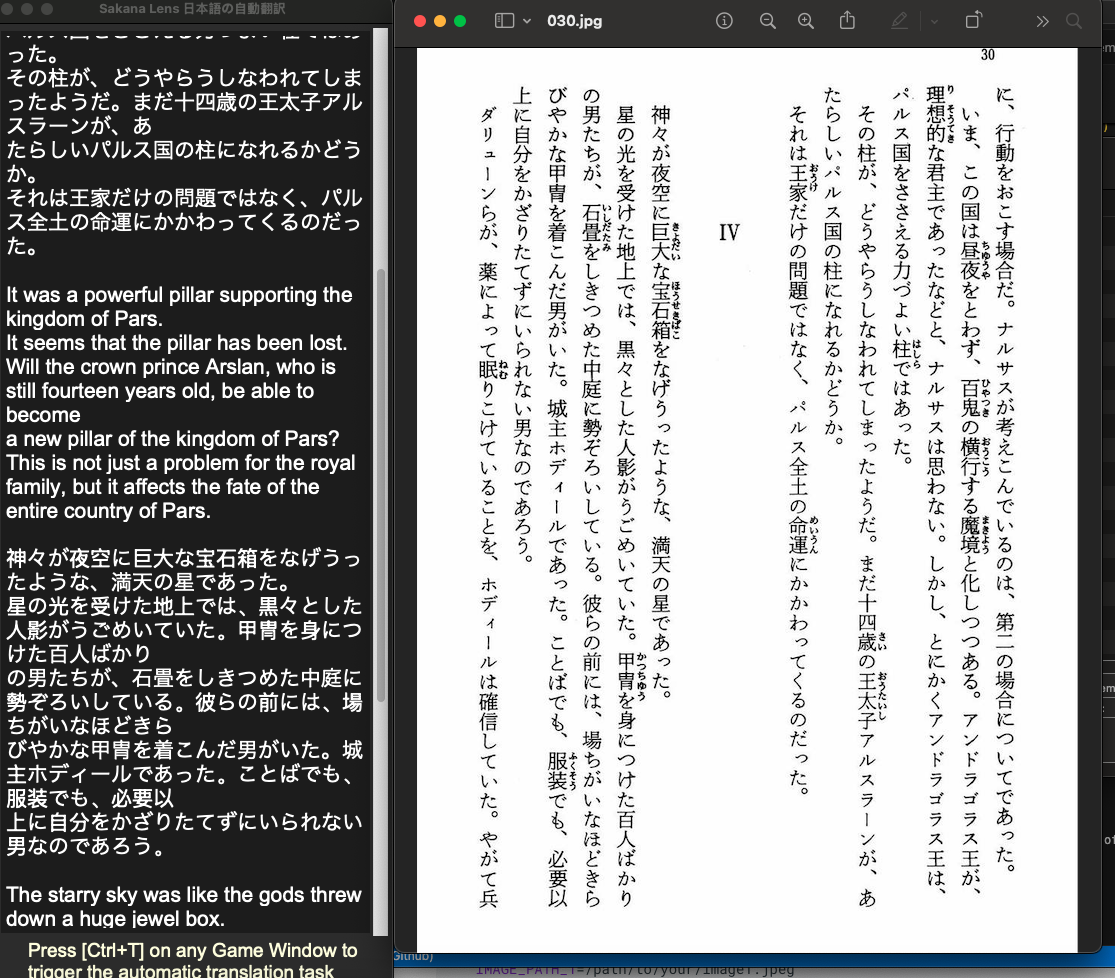This screenshot has height=978, width=1115.
Task: Click the line "それは王家だけの問題ではなく、パル"
Action: (184, 198)
